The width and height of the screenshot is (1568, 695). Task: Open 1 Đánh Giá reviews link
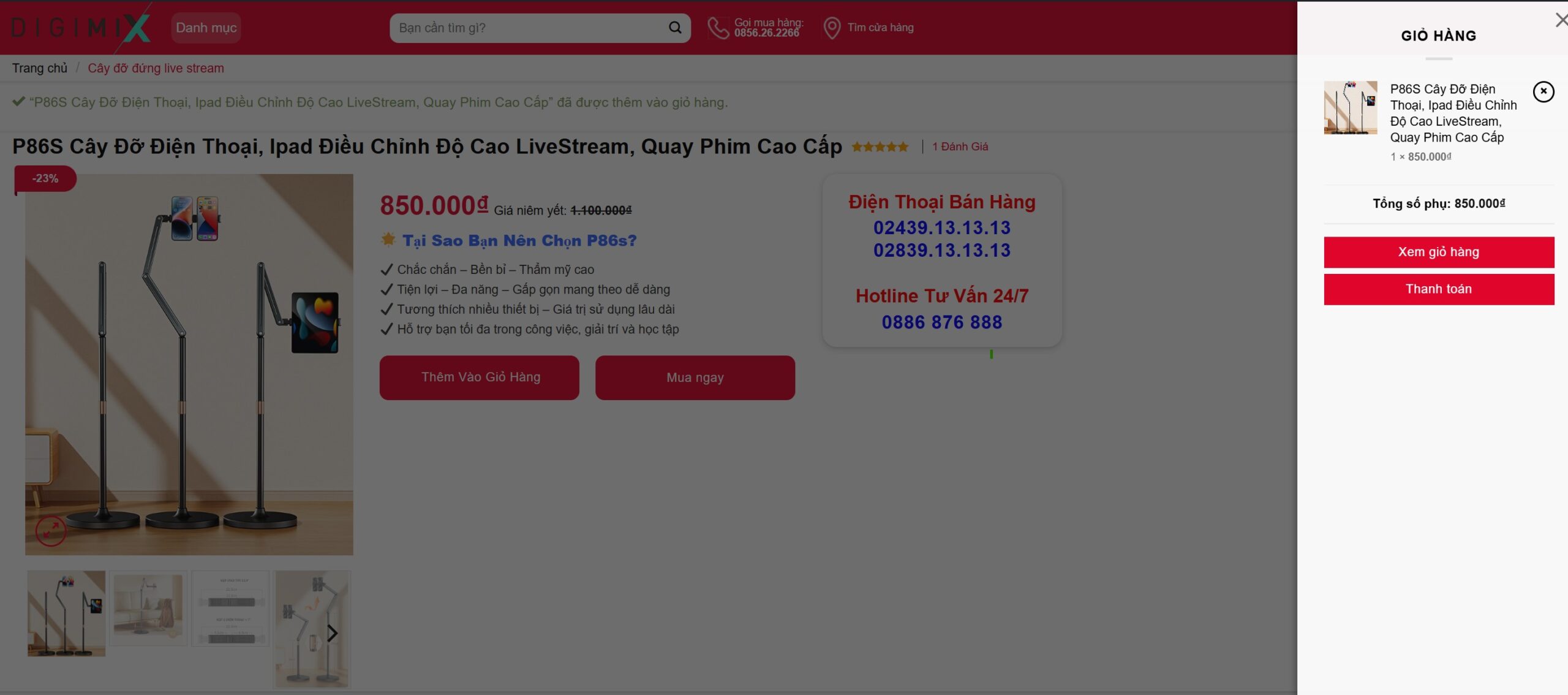coord(960,146)
